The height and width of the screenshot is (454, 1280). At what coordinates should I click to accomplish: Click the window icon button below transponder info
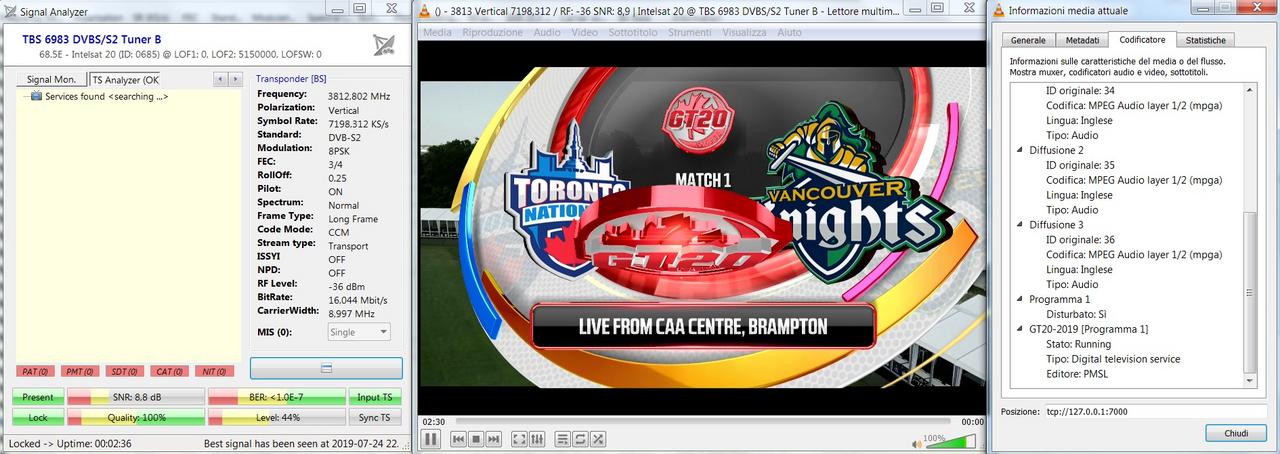tap(326, 368)
